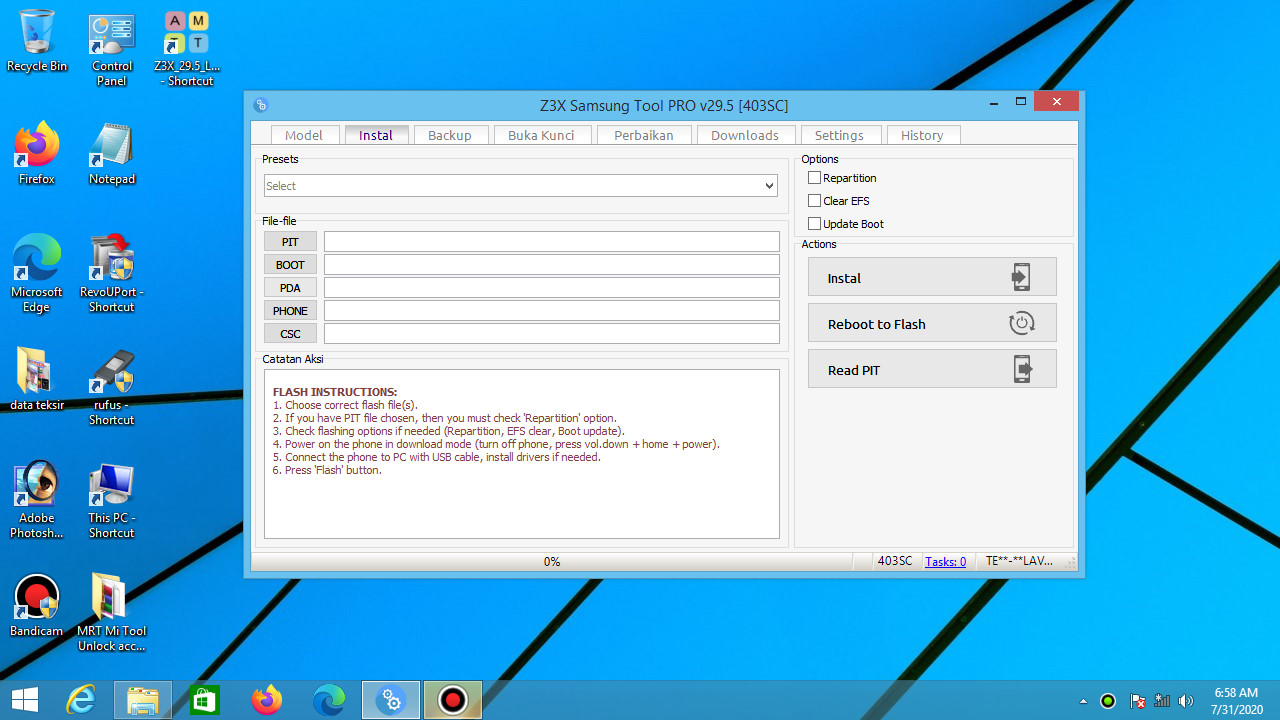Click the 0% progress bar
This screenshot has width=1280, height=720.
click(x=551, y=562)
